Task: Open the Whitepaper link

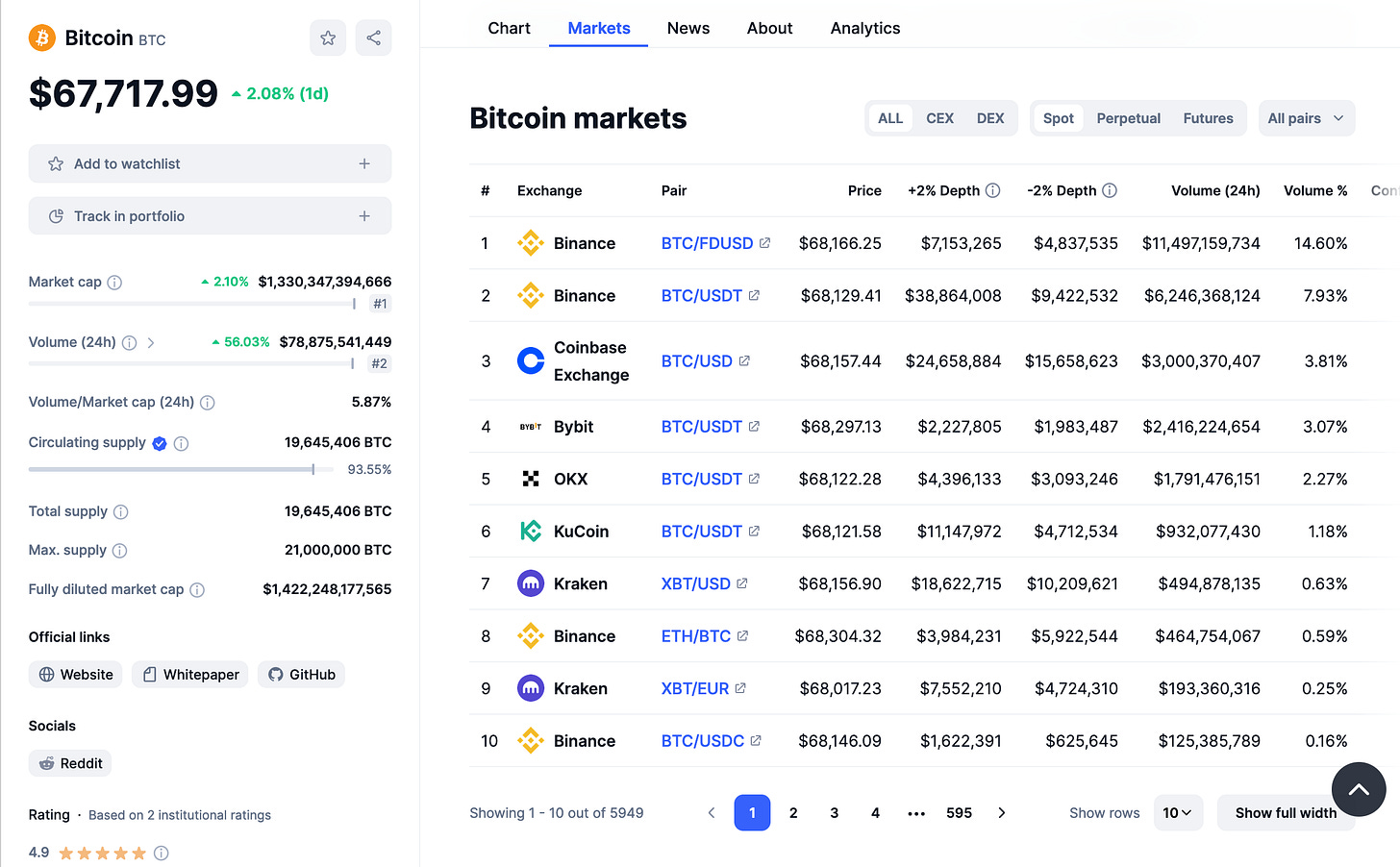Action: [189, 675]
